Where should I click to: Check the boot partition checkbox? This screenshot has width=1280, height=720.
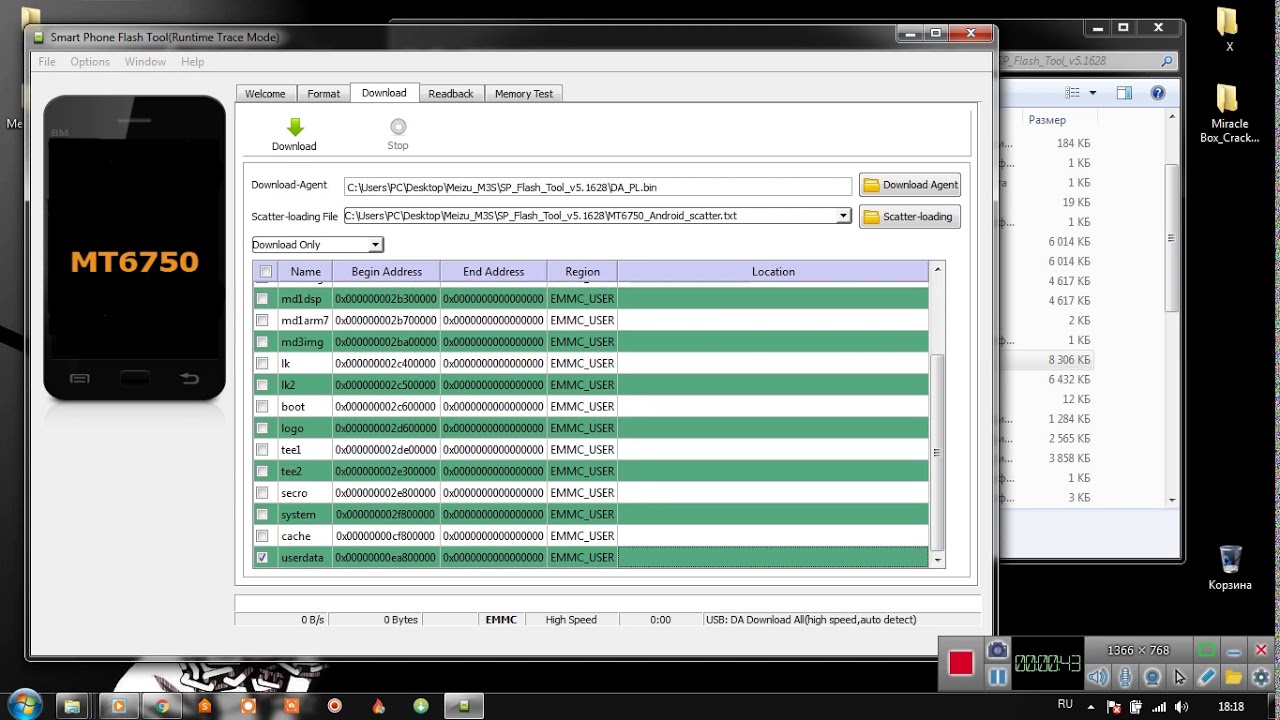tap(262, 407)
